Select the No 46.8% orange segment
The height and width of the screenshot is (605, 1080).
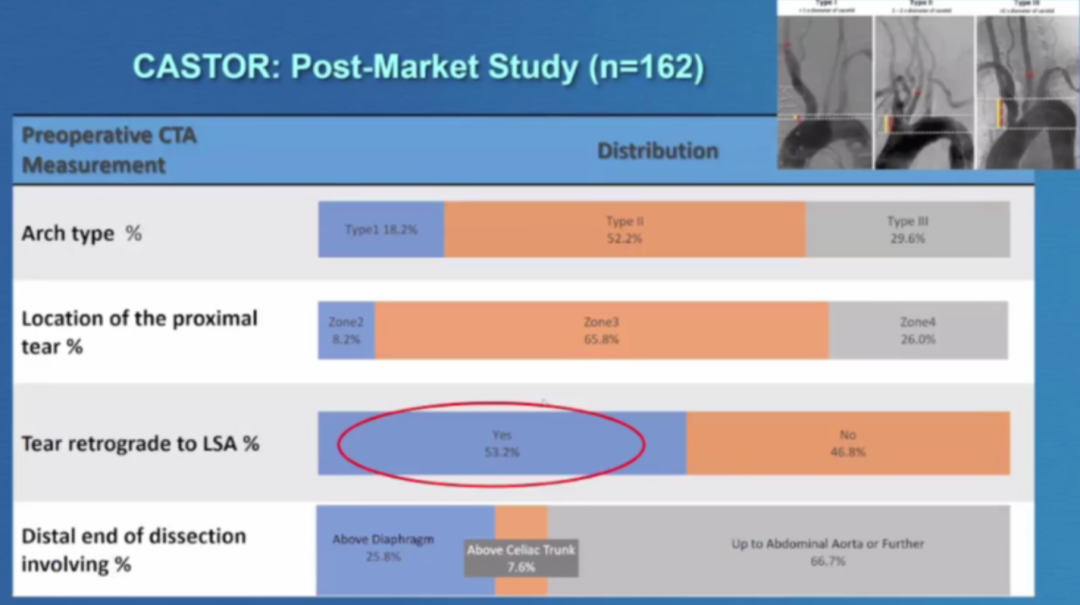pos(847,443)
